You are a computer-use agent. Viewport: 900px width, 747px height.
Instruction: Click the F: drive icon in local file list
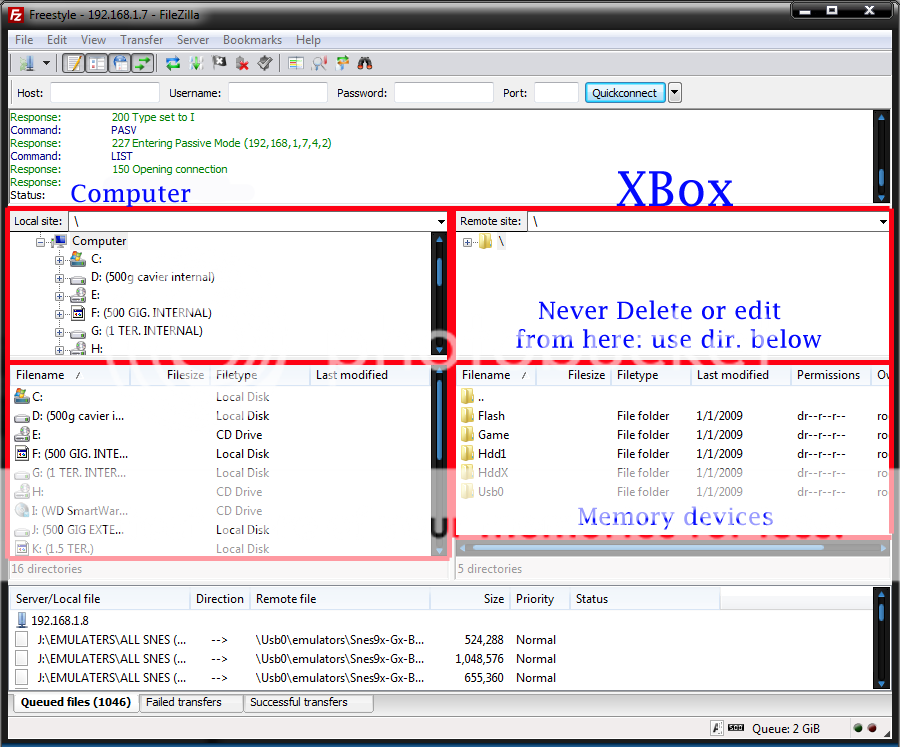pos(22,454)
